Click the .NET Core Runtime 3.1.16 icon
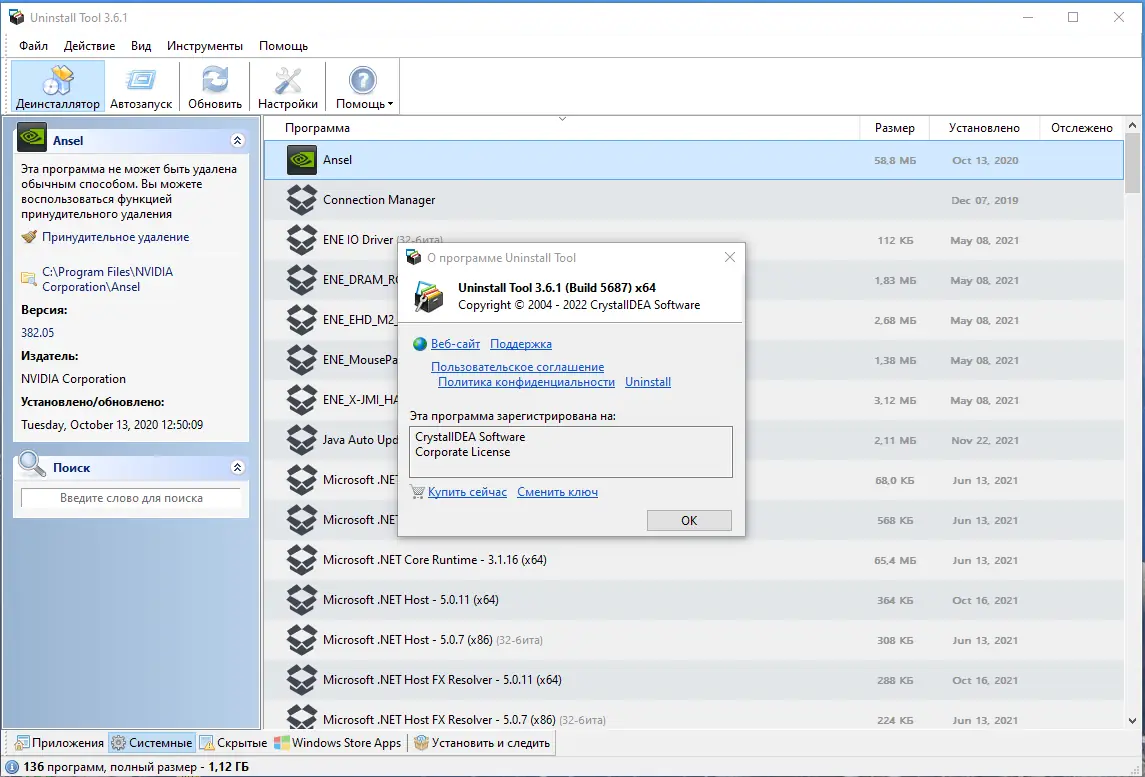The height and width of the screenshot is (777, 1145). point(302,560)
